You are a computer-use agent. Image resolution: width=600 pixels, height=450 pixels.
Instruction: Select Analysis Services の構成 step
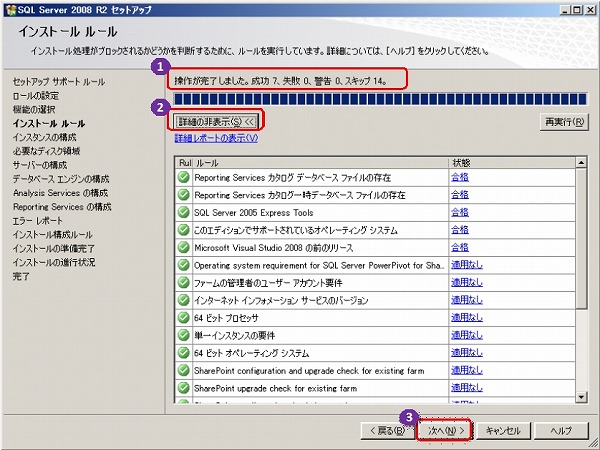[60, 193]
